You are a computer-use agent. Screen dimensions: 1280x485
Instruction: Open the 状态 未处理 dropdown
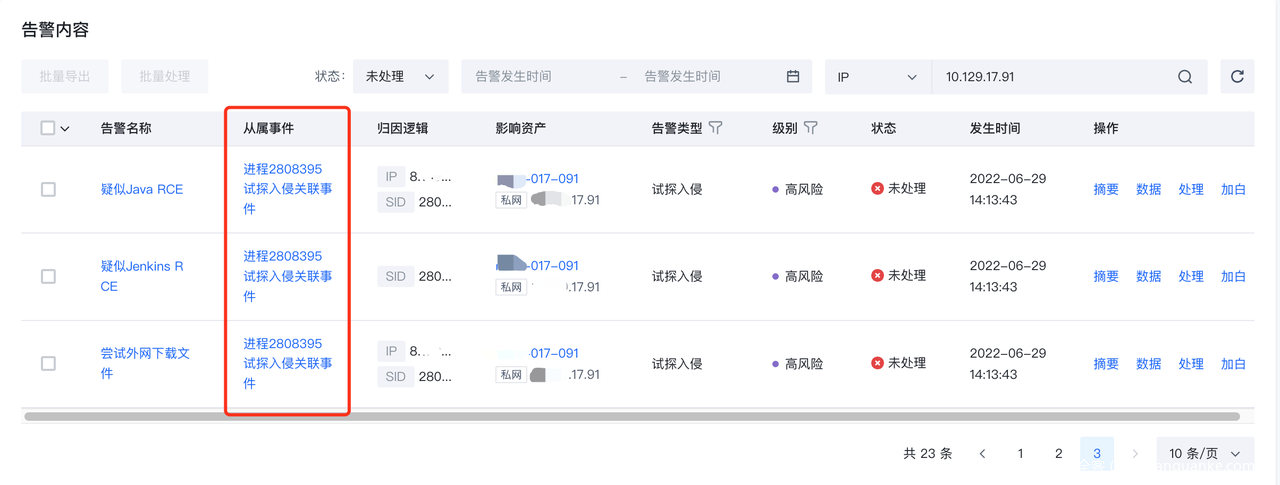click(x=400, y=77)
